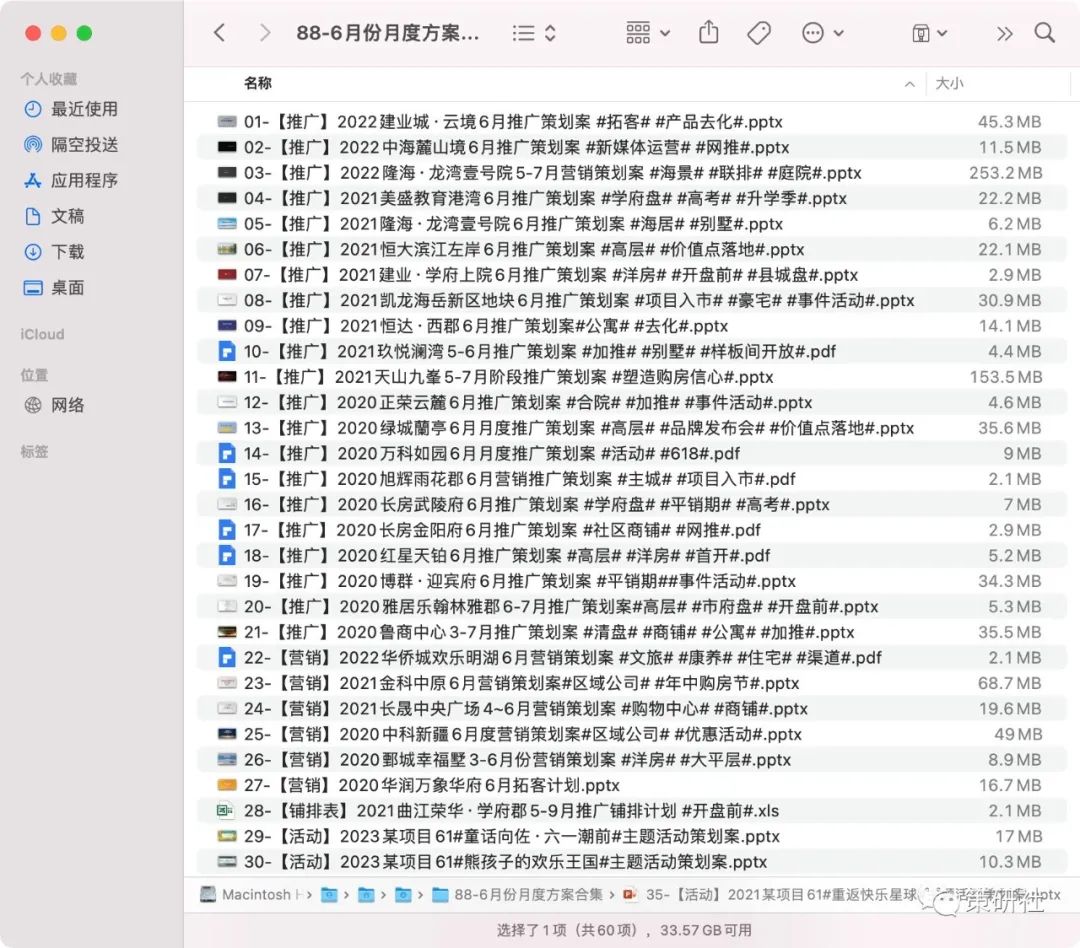The image size is (1080, 948).
Task: Open 隔空投送 in the sidebar
Action: pyautogui.click(x=70, y=145)
